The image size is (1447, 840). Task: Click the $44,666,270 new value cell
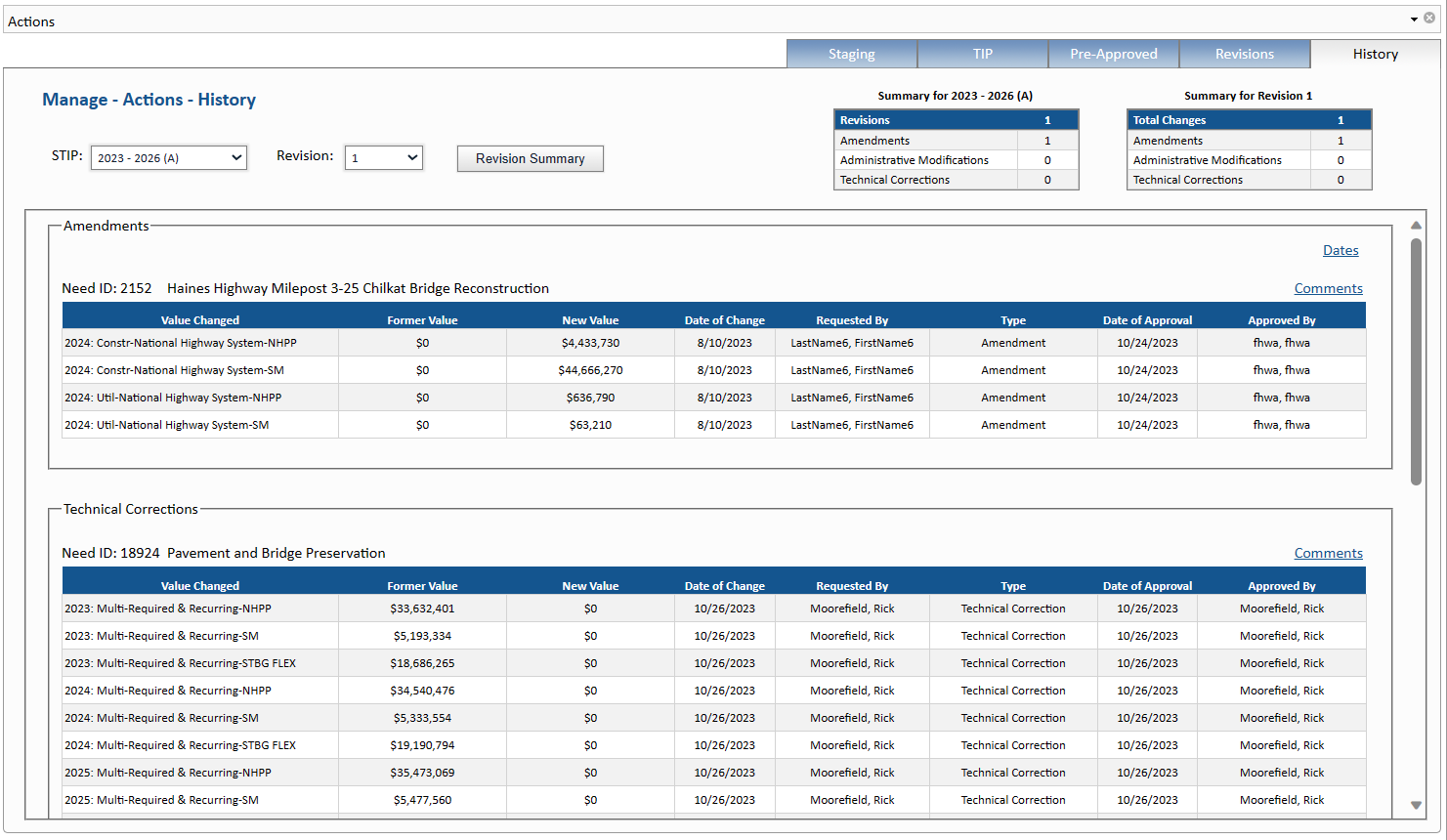(x=590, y=370)
